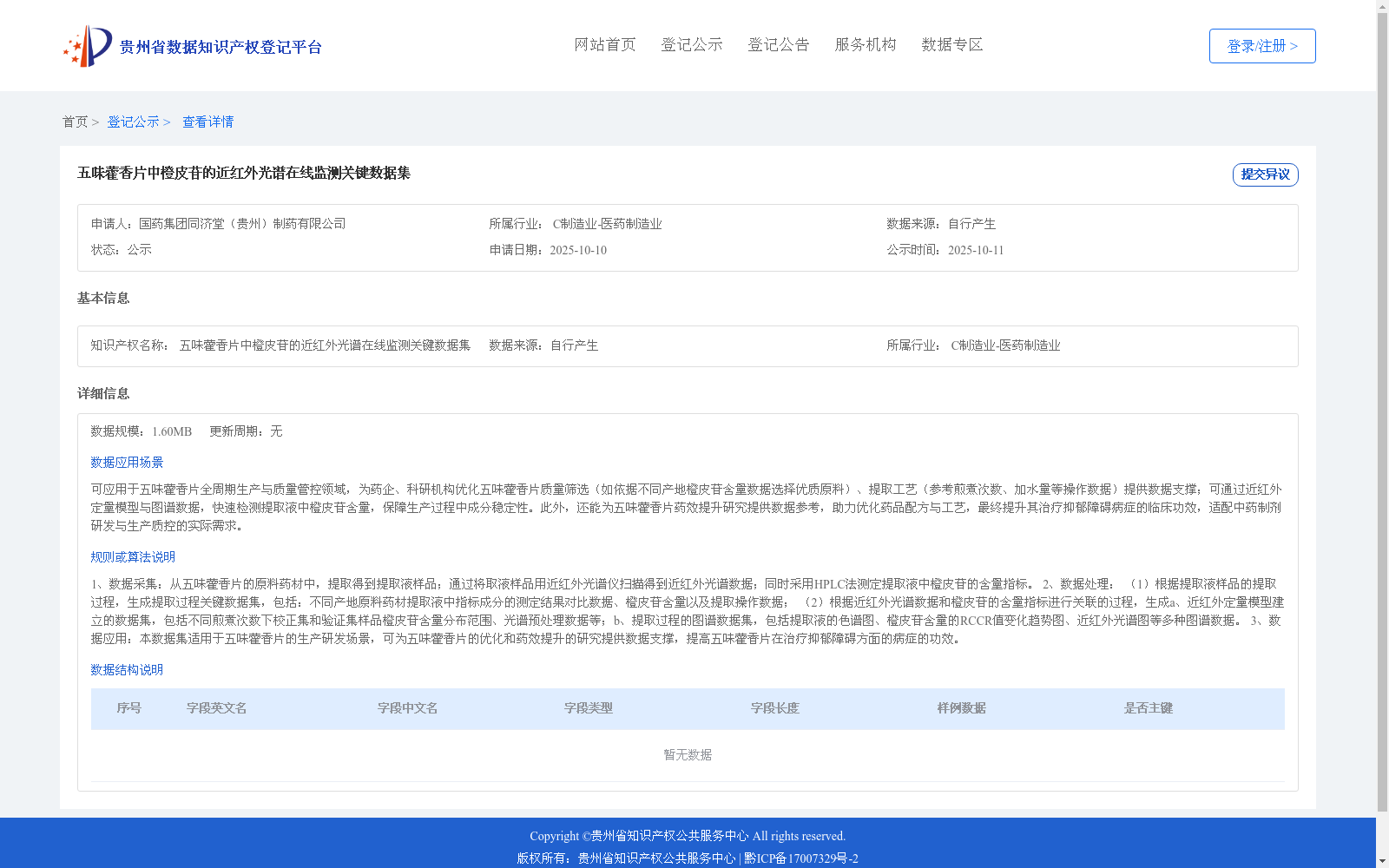The width and height of the screenshot is (1389, 868).
Task: Click the 黔ICP备17007329号-2 footer text
Action: (x=801, y=858)
